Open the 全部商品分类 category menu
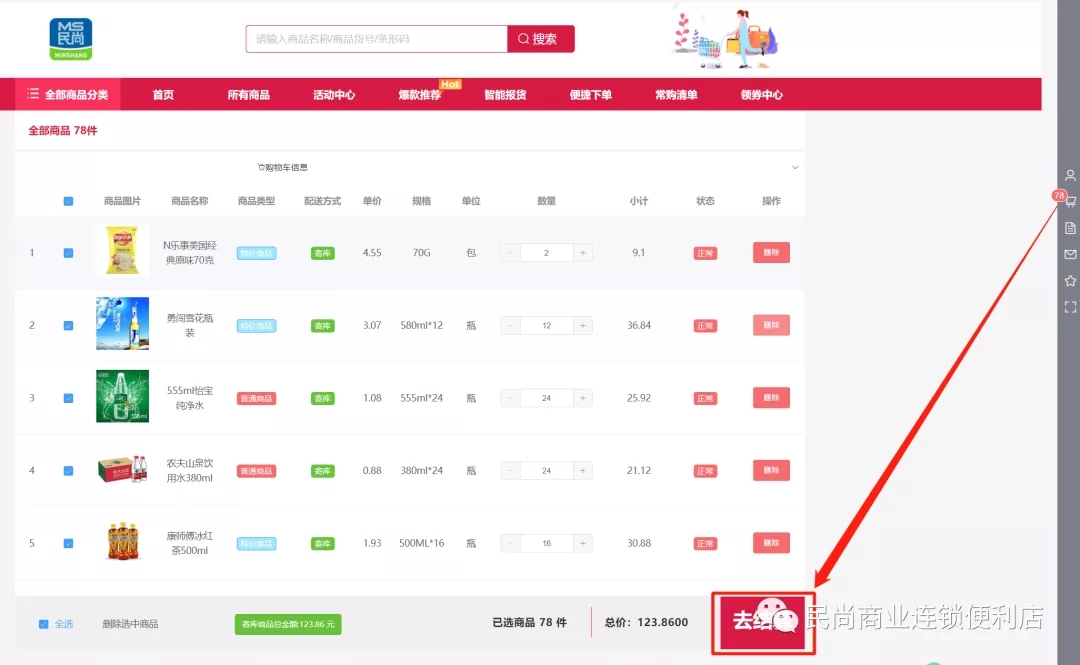1080x665 pixels. 67,95
